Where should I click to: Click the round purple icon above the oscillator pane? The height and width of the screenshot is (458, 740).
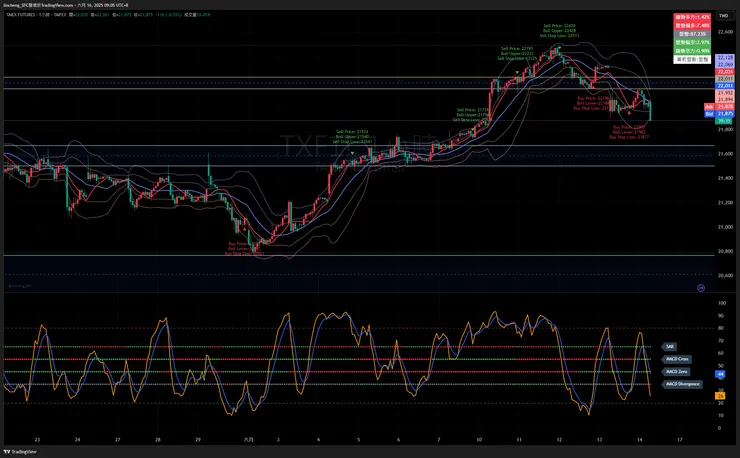click(x=701, y=288)
